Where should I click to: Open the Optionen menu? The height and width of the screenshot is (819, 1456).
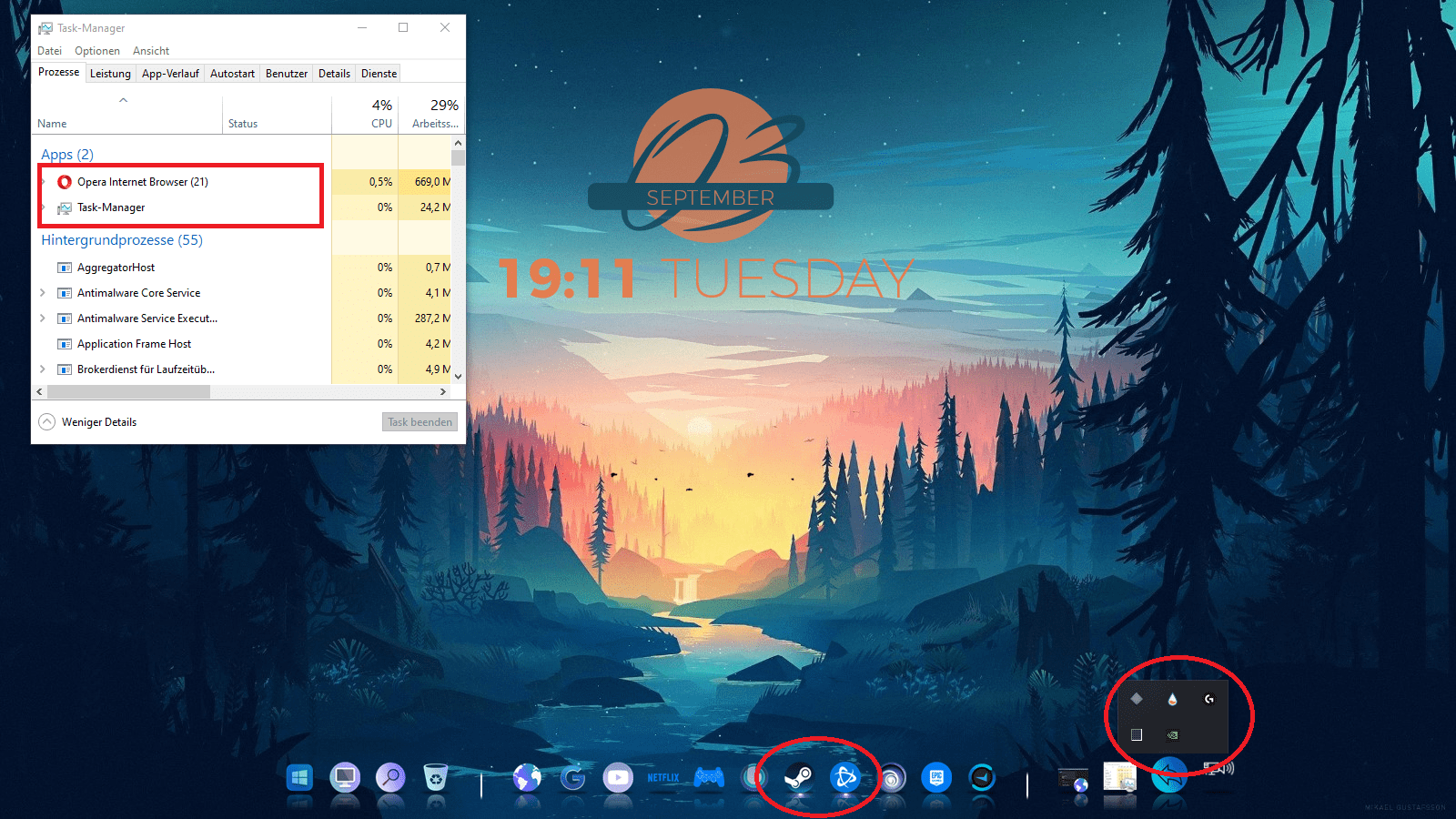coord(97,51)
